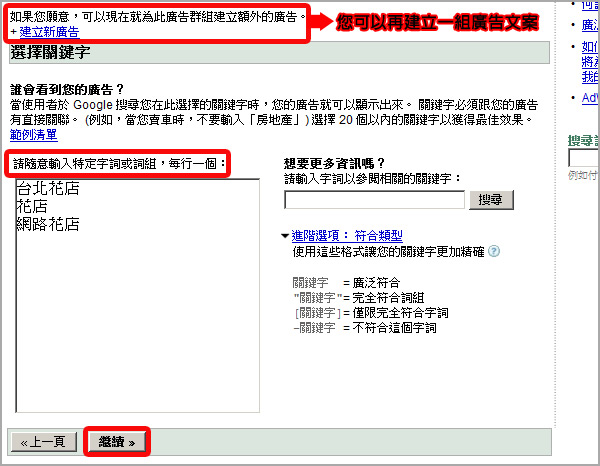Click the 台北花店 keyword line
600x466 pixels.
pos(48,188)
